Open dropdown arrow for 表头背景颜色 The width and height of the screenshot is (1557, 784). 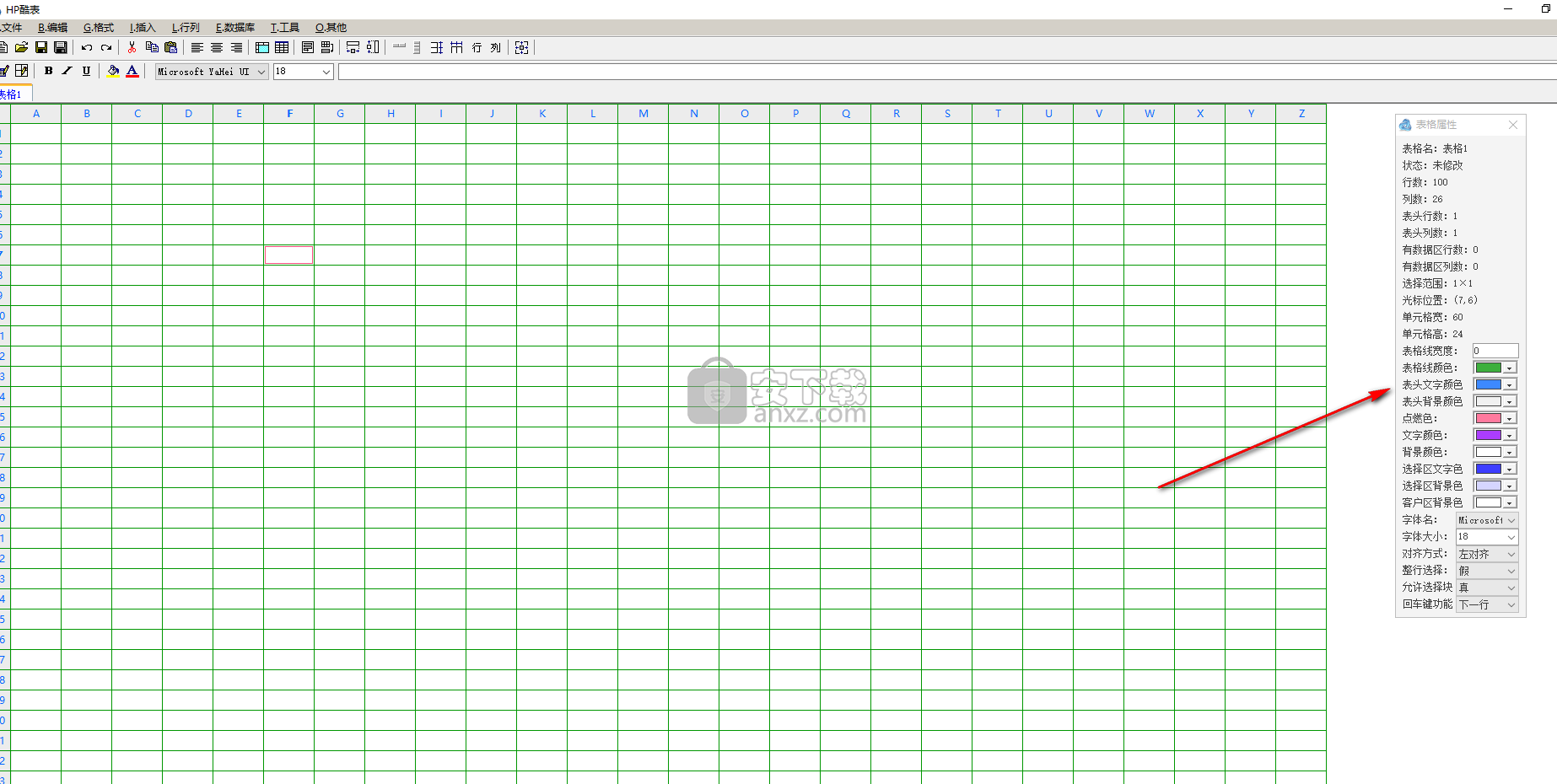(1510, 401)
